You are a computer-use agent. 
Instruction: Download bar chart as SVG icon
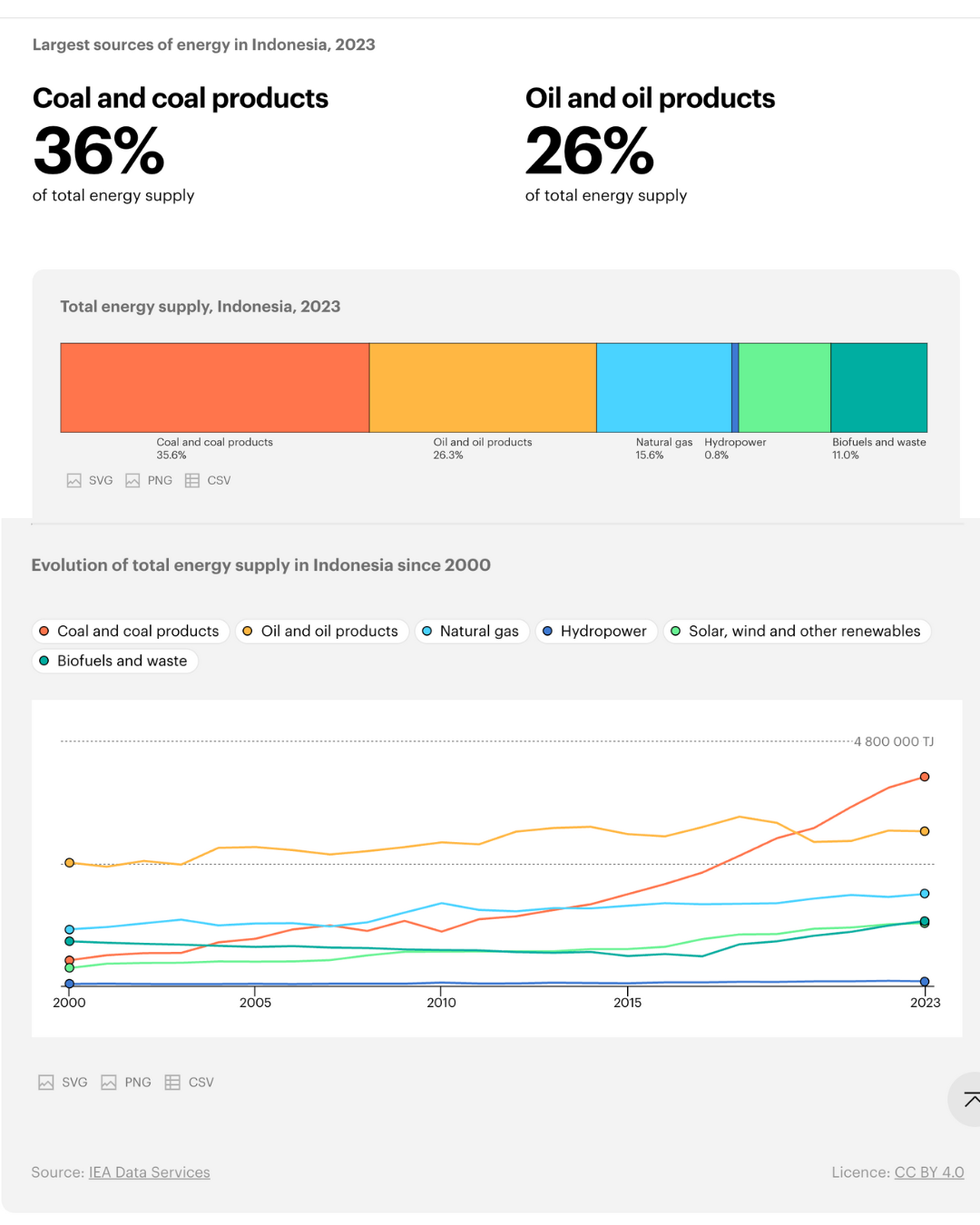pyautogui.click(x=74, y=481)
